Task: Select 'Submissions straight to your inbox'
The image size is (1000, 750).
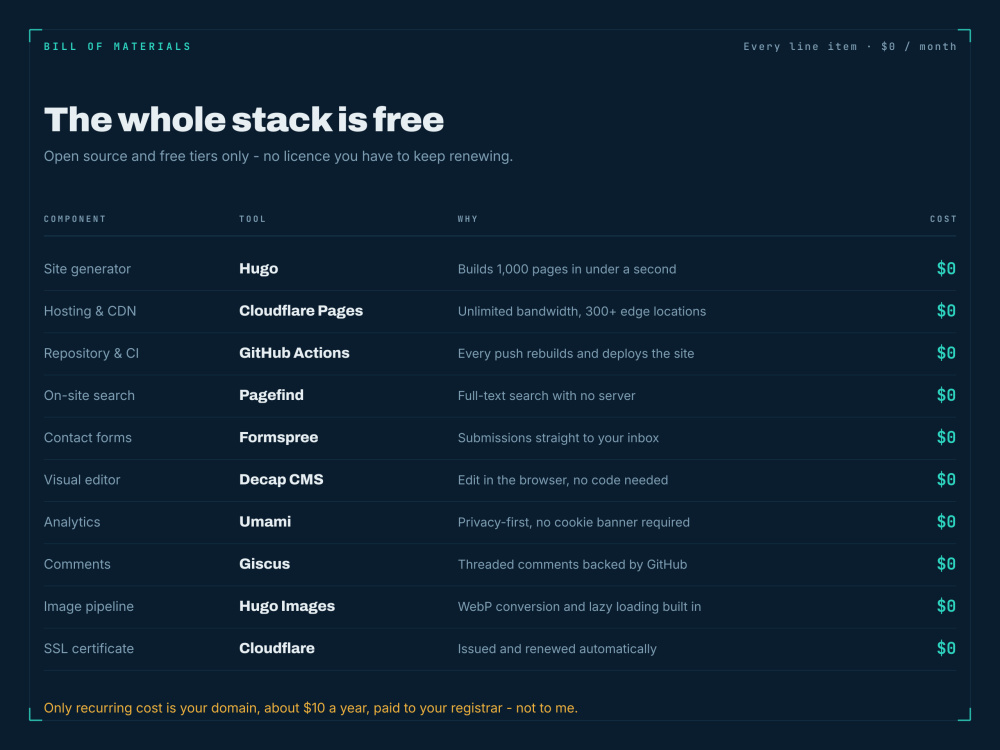Action: 558,438
